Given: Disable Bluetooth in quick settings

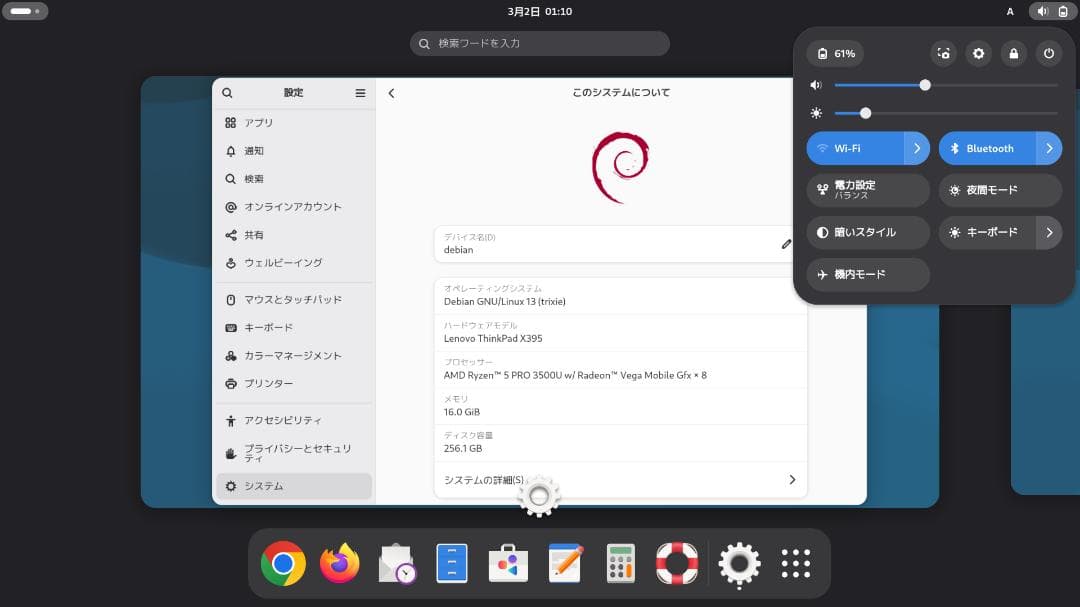Looking at the screenshot, I should 990,147.
